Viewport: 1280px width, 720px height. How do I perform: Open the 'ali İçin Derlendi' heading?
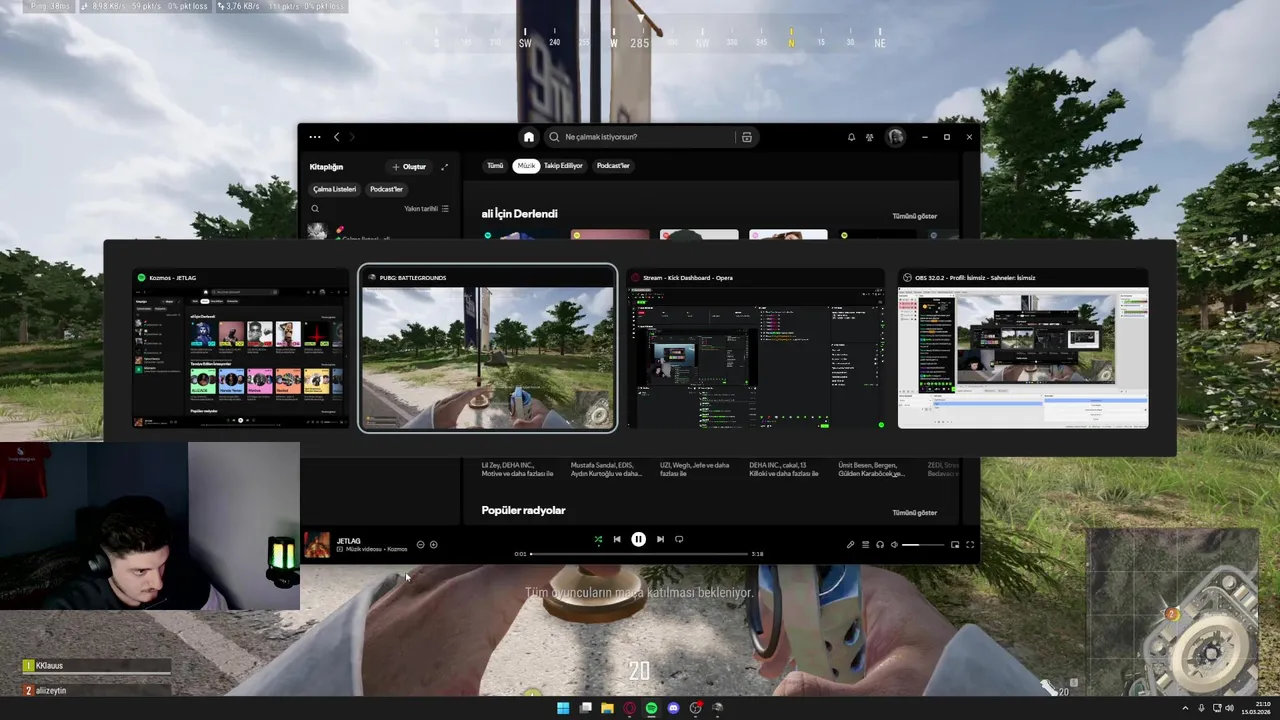[519, 214]
